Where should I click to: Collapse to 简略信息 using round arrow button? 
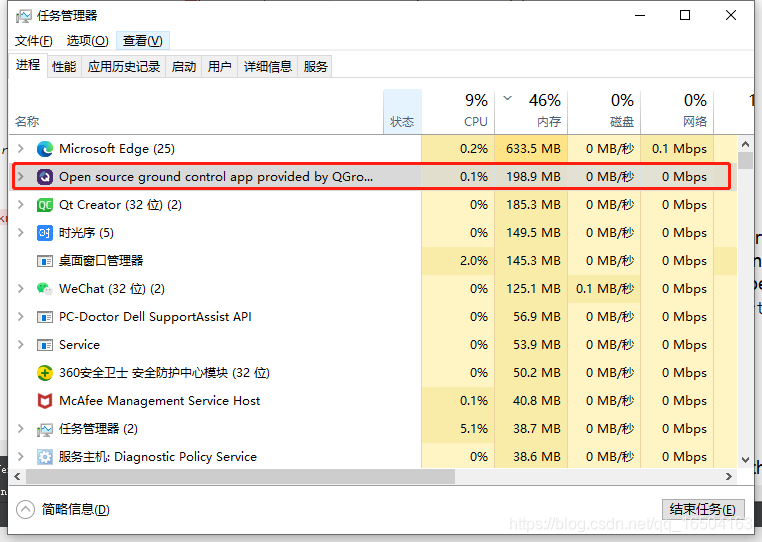pyautogui.click(x=25, y=509)
